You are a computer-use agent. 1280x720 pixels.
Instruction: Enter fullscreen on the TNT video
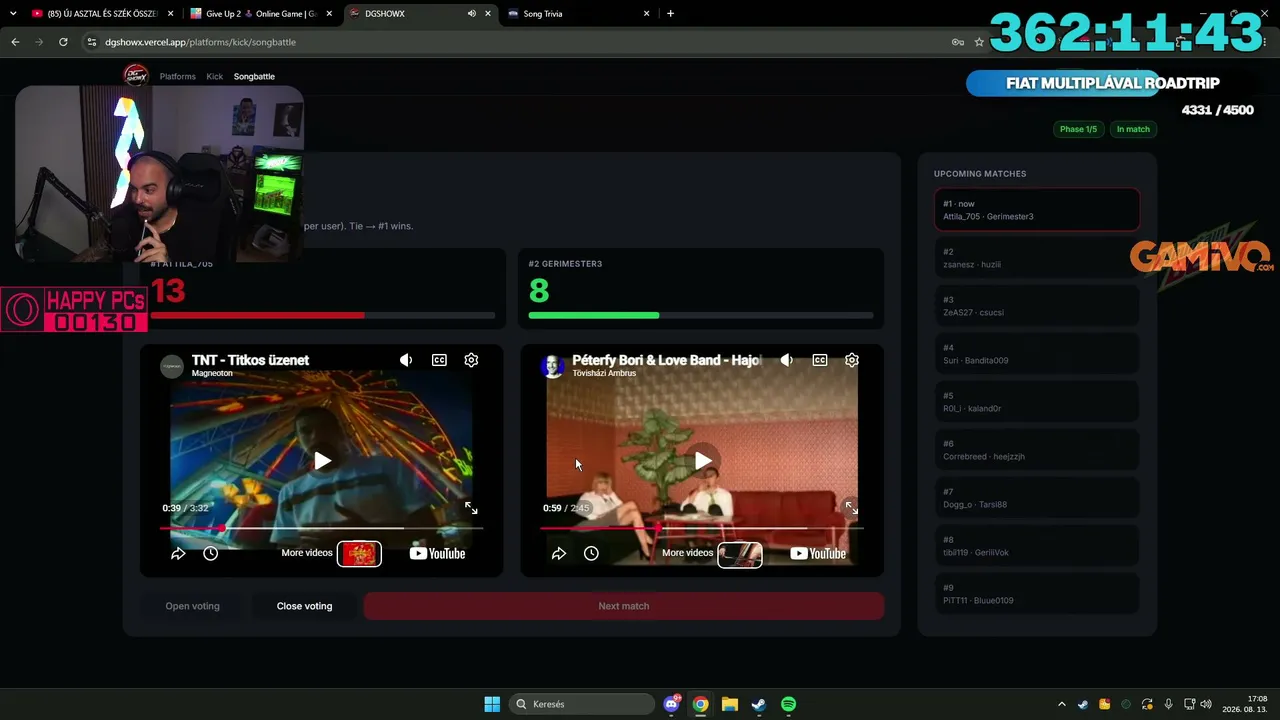[x=471, y=508]
